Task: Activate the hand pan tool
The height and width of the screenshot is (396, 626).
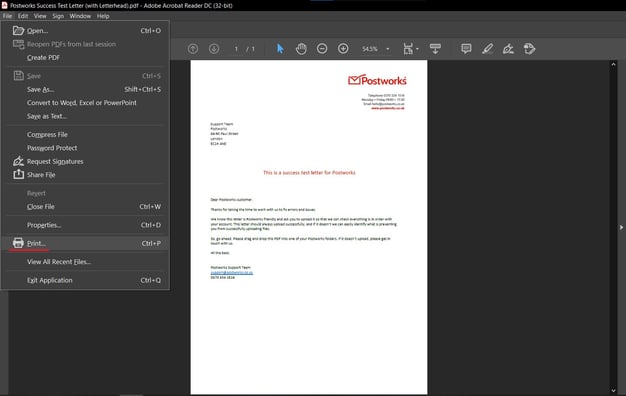Action: point(301,49)
